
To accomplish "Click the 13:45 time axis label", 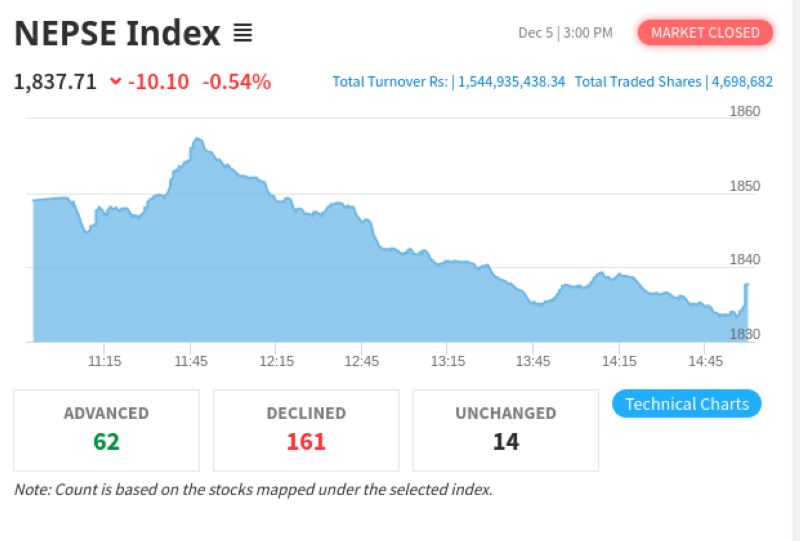I will click(534, 360).
